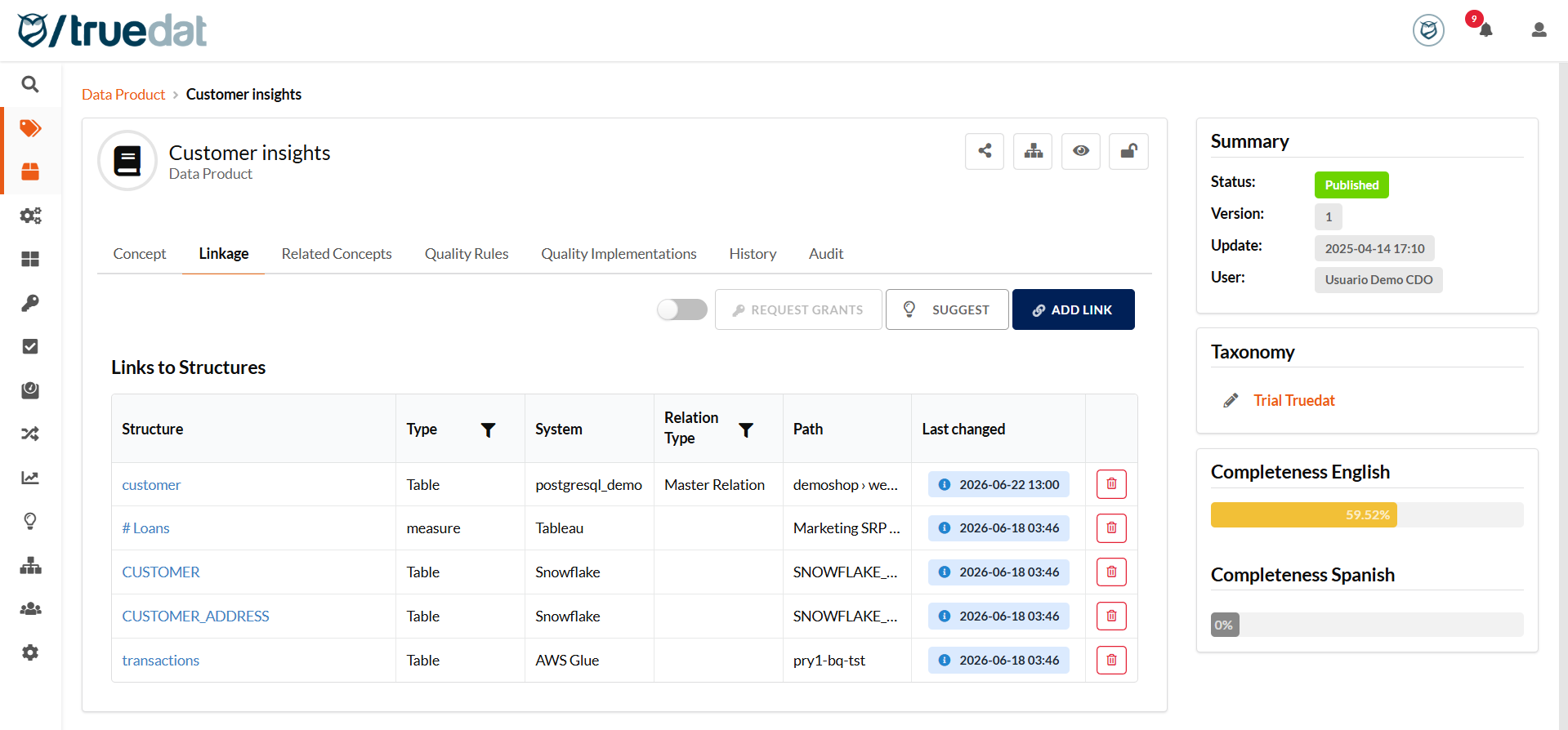This screenshot has width=1568, height=730.
Task: Open the owl assistant icon in header
Action: (x=1428, y=30)
